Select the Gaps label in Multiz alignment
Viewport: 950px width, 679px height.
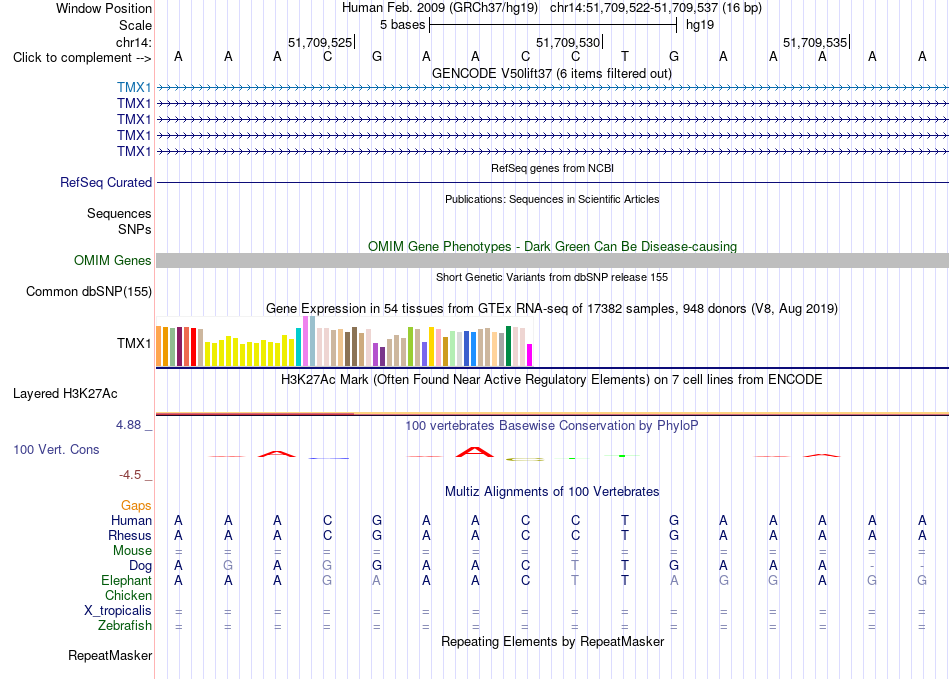click(x=136, y=505)
